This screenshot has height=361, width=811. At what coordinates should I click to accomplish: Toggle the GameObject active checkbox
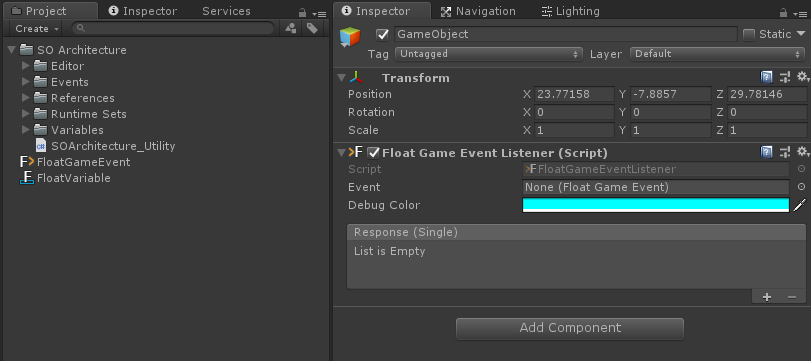(382, 35)
